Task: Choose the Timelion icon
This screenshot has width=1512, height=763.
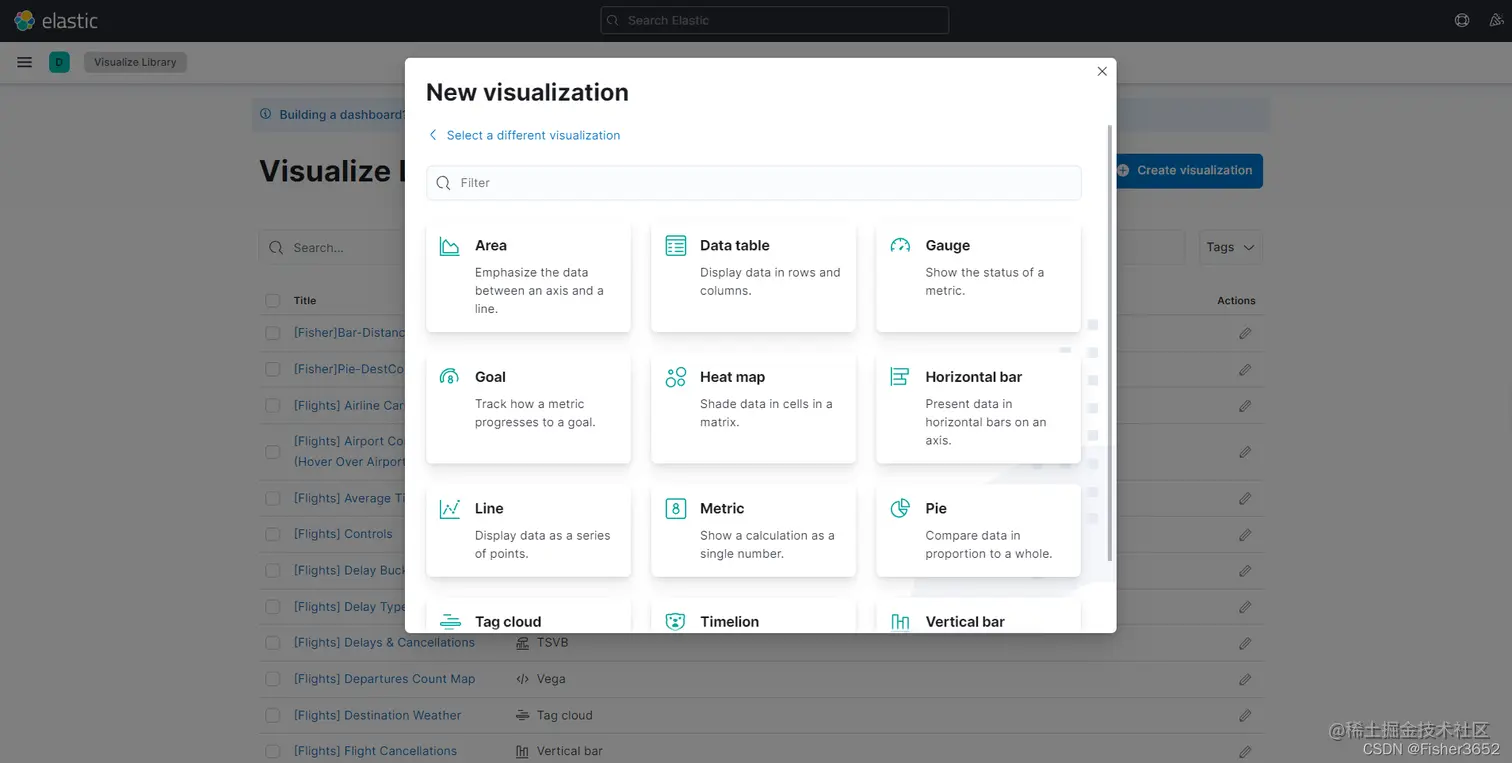Action: click(676, 621)
